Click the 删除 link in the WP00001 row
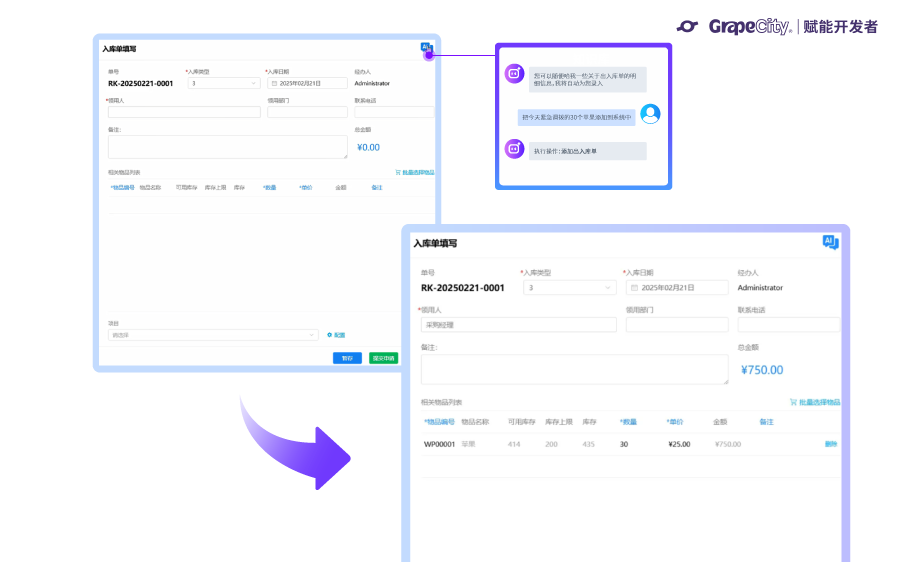This screenshot has width=900, height=562. point(831,444)
